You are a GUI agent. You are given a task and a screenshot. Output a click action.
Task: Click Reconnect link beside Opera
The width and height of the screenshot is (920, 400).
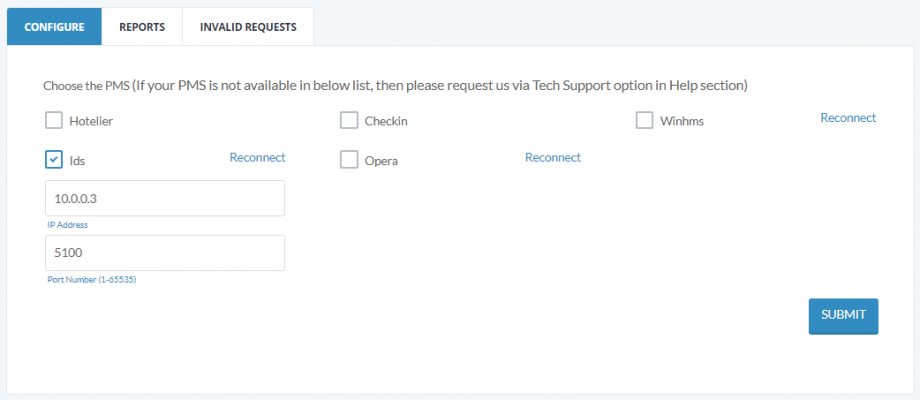(553, 158)
